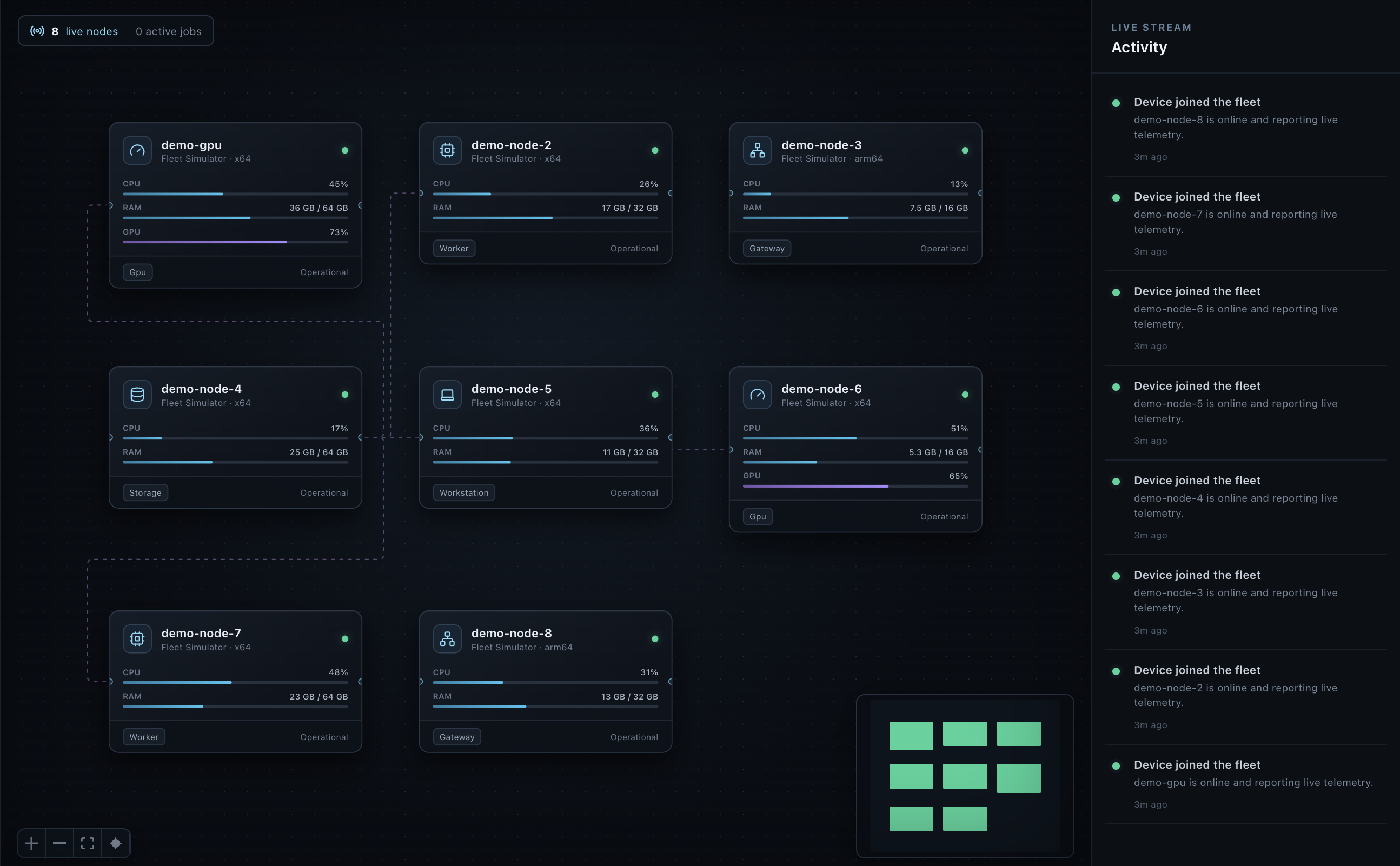Click the Gpu tag on demo-gpu
This screenshot has width=1400, height=866.
(137, 272)
